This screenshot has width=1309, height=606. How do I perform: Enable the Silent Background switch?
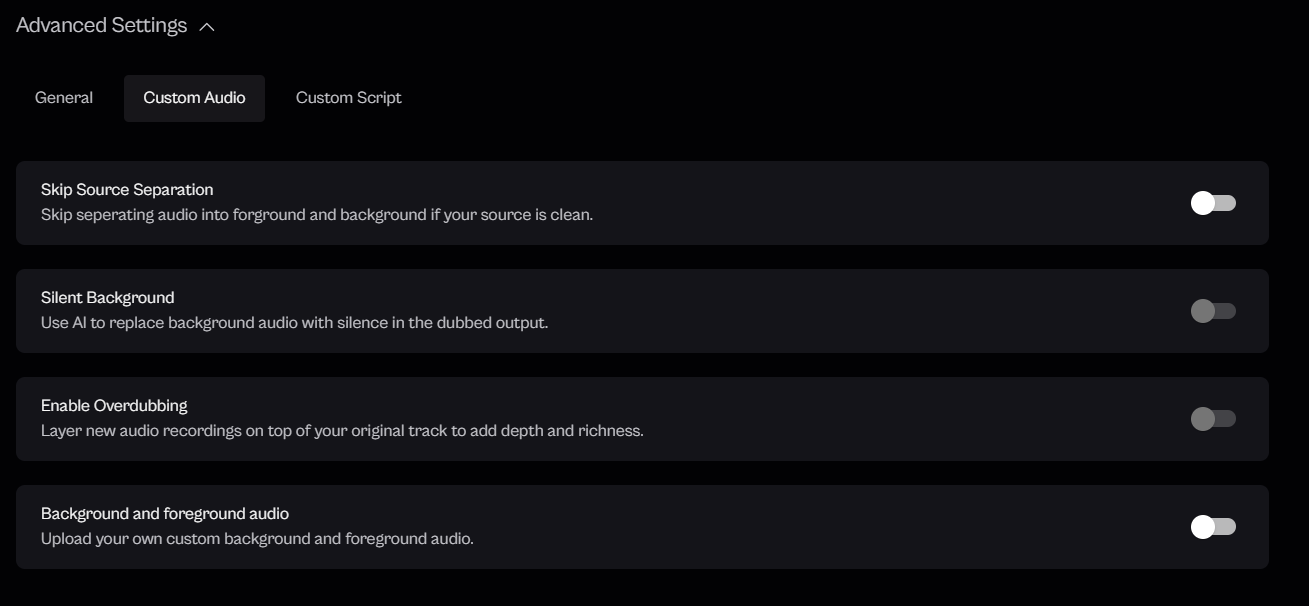pos(1213,311)
